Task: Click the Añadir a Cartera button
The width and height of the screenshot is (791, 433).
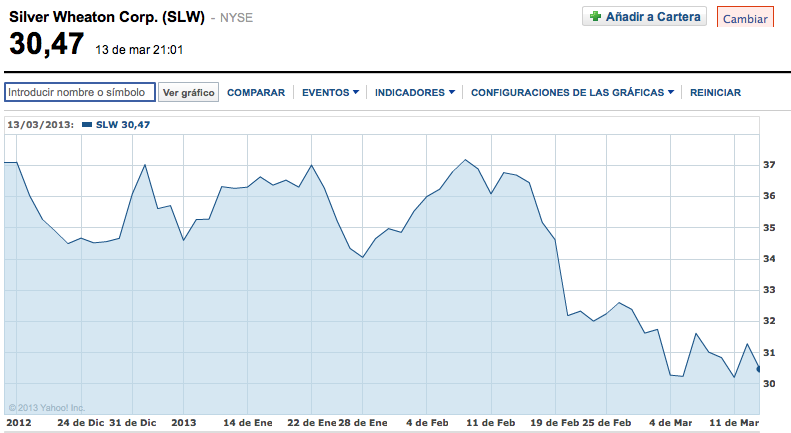Action: click(644, 16)
